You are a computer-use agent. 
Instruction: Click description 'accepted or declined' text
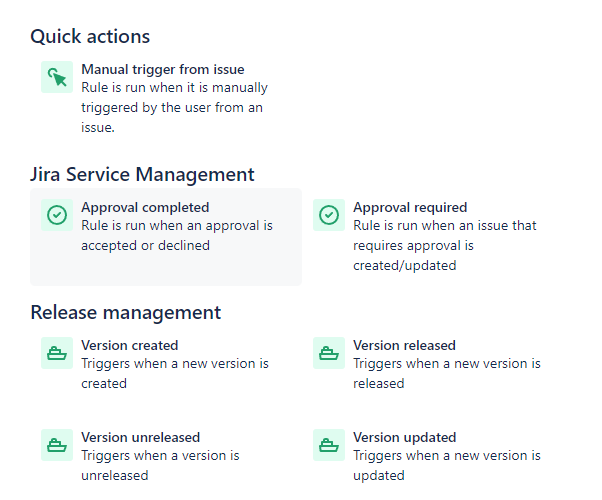coord(146,245)
